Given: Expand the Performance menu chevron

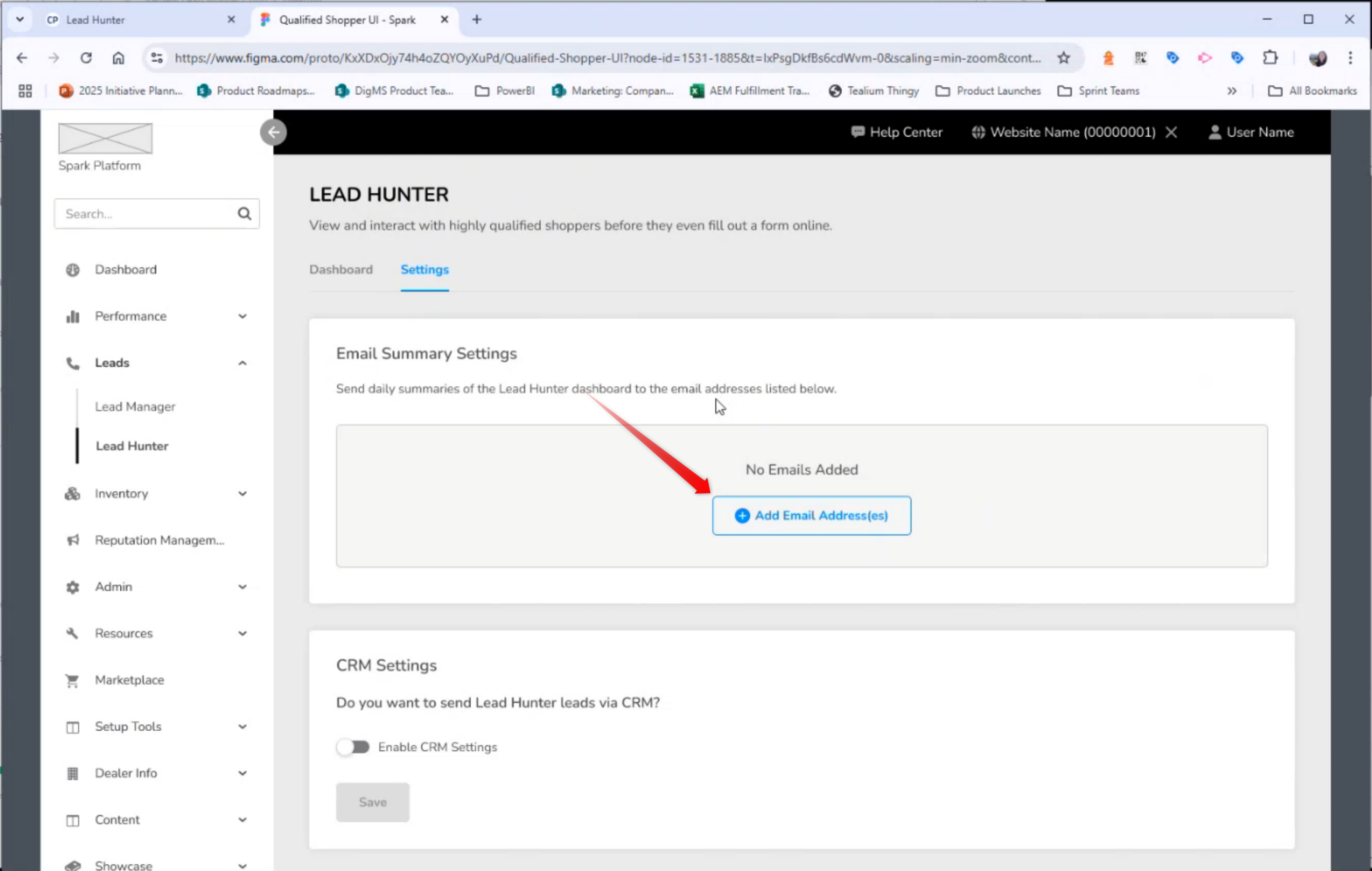Looking at the screenshot, I should (243, 316).
